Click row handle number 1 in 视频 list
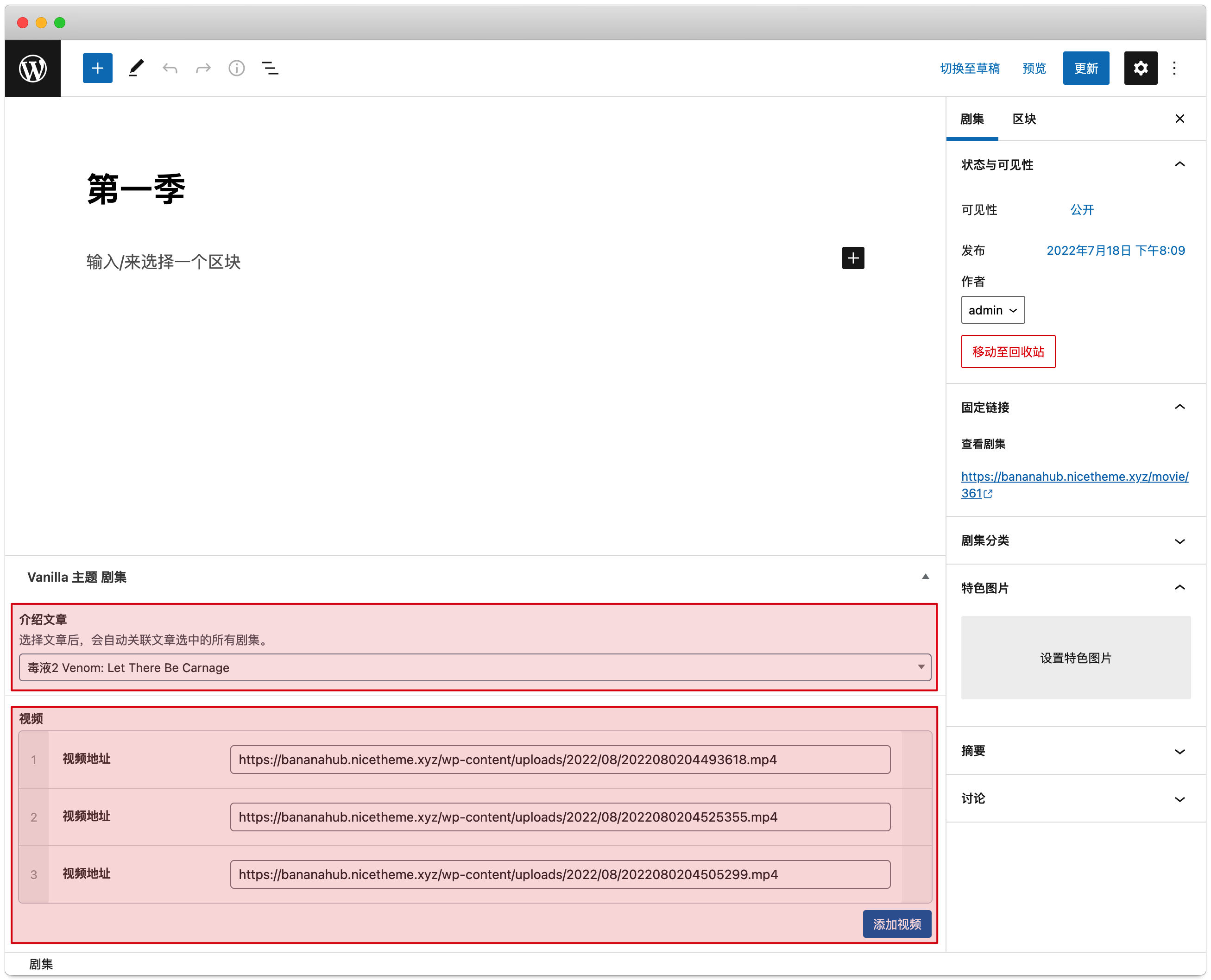Viewport: 1211px width, 980px height. (x=34, y=760)
